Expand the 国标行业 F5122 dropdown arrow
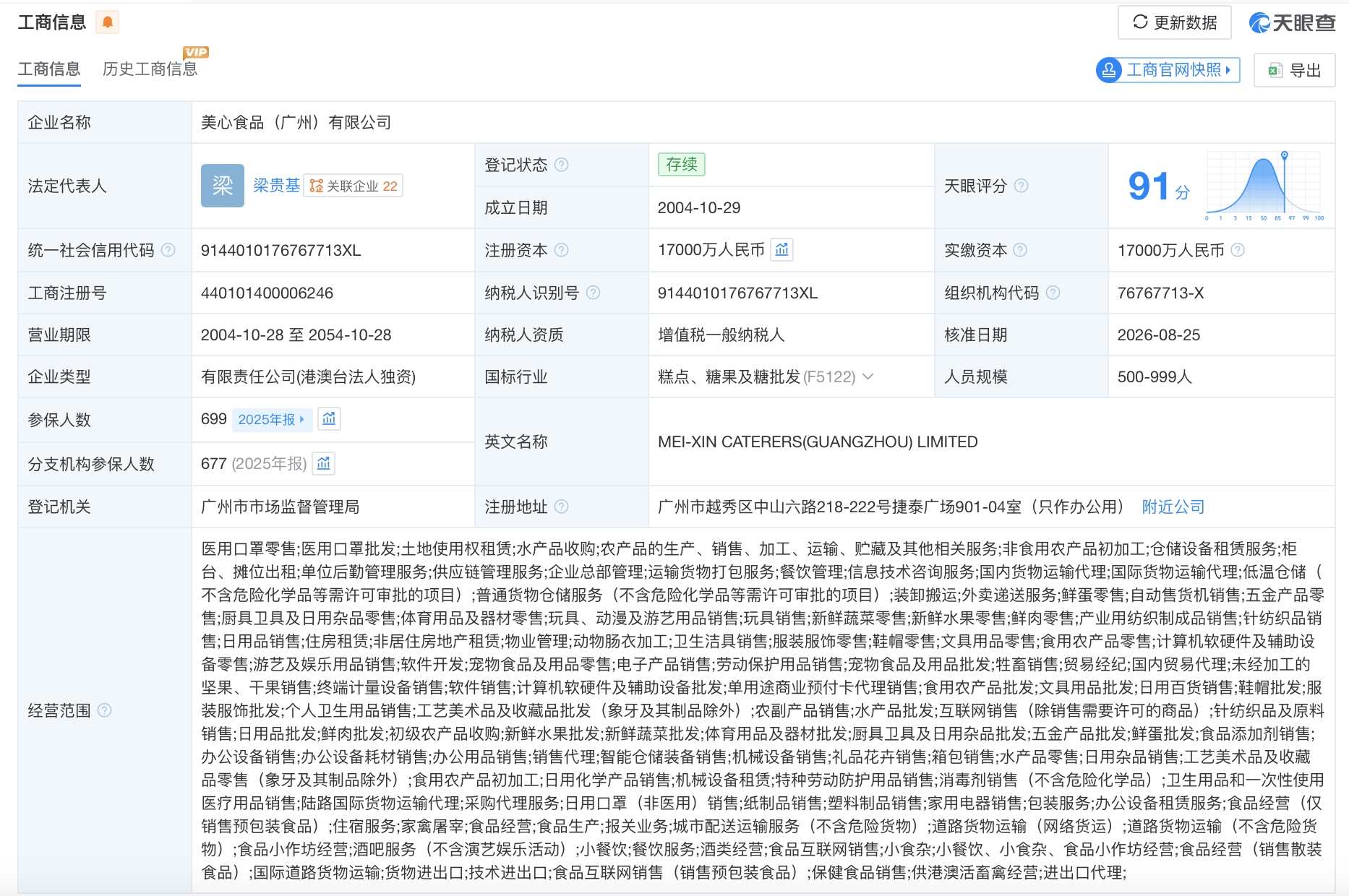1349x896 pixels. tap(868, 376)
